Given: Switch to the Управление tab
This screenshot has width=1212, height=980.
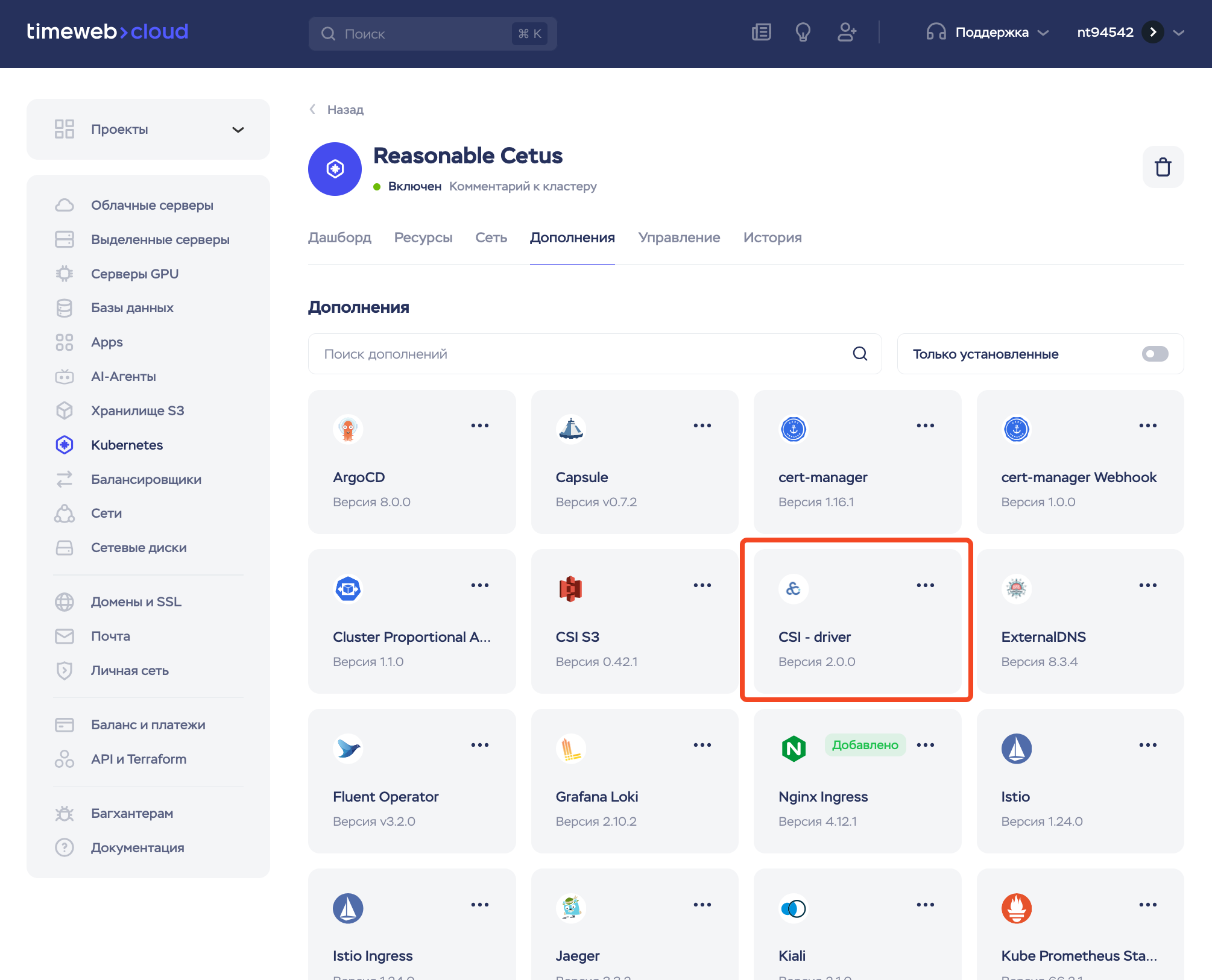Looking at the screenshot, I should click(x=679, y=237).
